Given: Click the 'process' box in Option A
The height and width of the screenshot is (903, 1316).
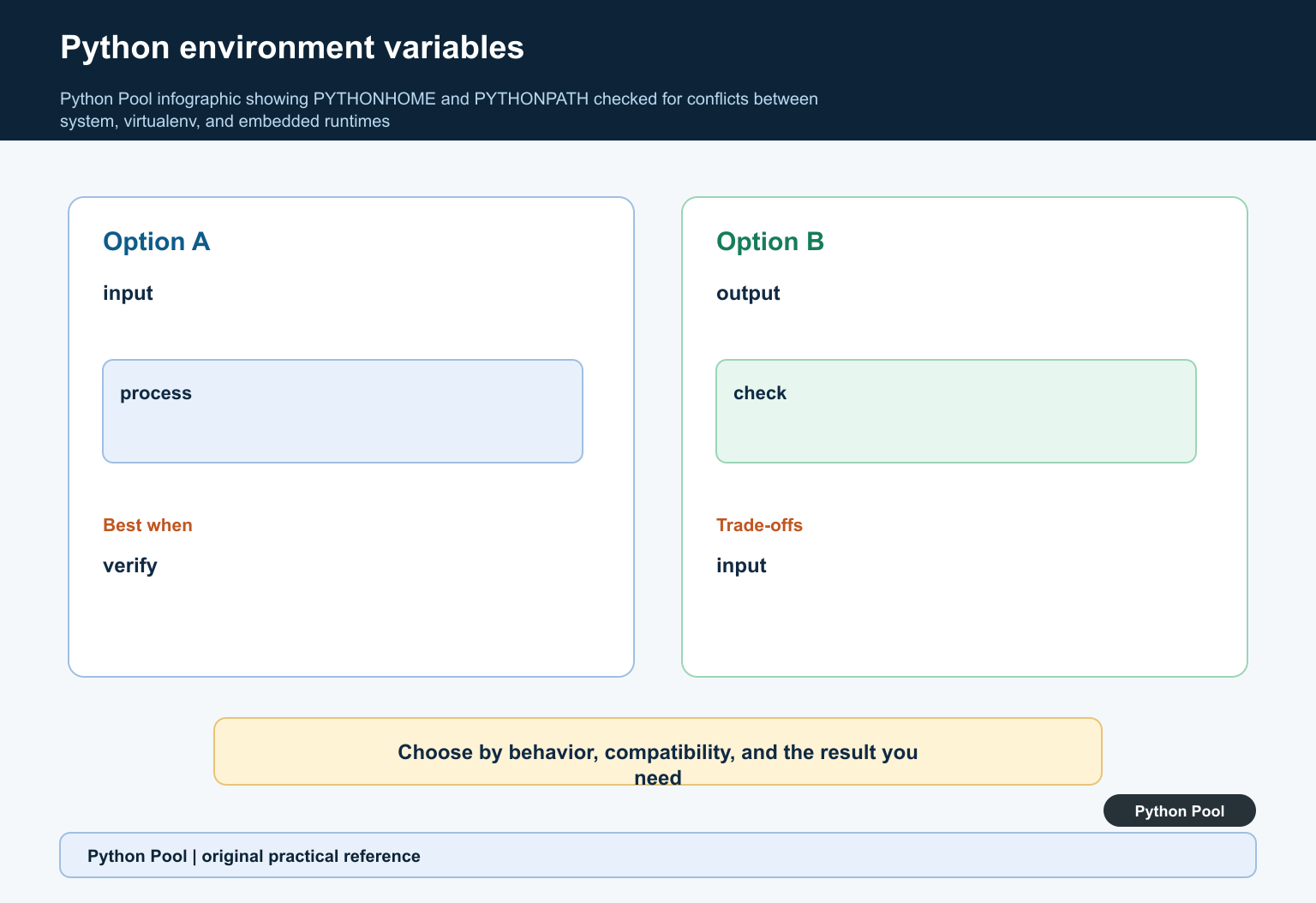Looking at the screenshot, I should point(343,411).
